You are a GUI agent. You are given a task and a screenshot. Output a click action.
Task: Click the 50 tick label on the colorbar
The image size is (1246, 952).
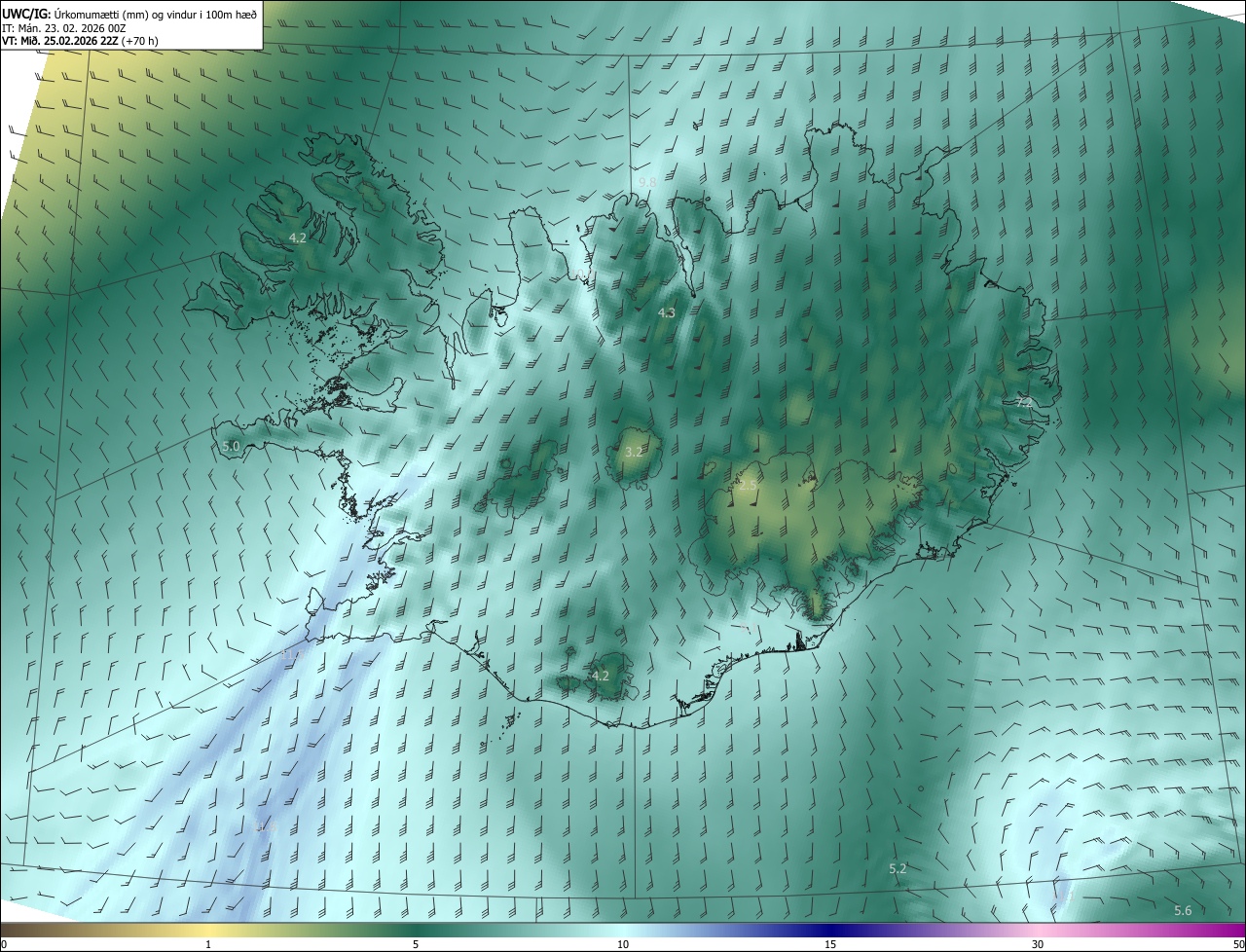1238,944
